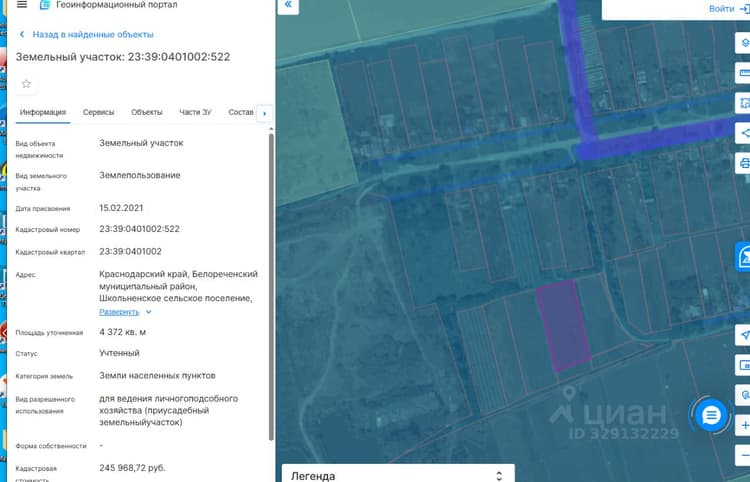Zoom out with the minus map button

click(744, 456)
